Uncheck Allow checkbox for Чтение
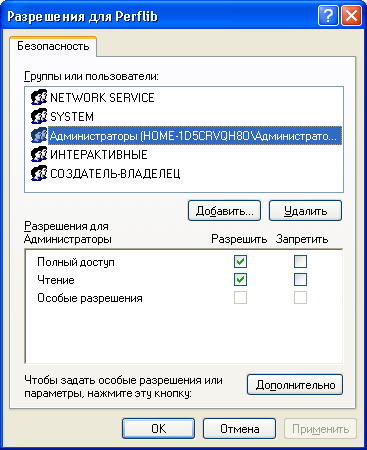 240,279
